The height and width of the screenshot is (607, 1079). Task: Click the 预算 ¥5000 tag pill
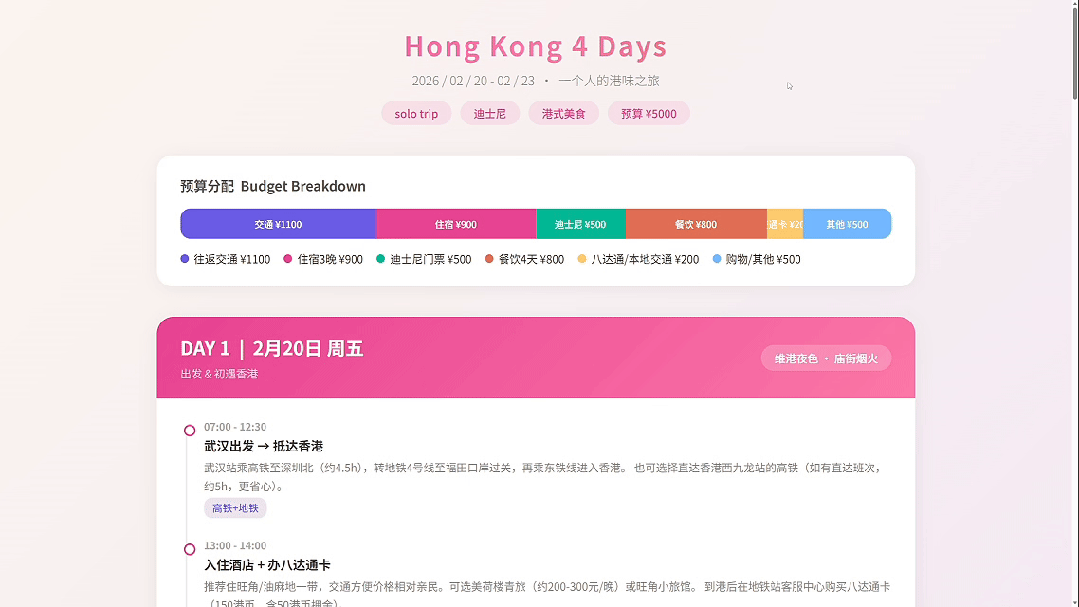648,113
